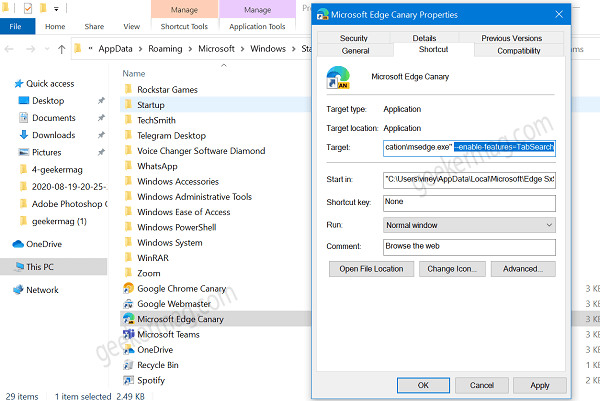Screen dimensions: 600x401
Task: Click the This PC computer icon
Action: tap(19, 267)
